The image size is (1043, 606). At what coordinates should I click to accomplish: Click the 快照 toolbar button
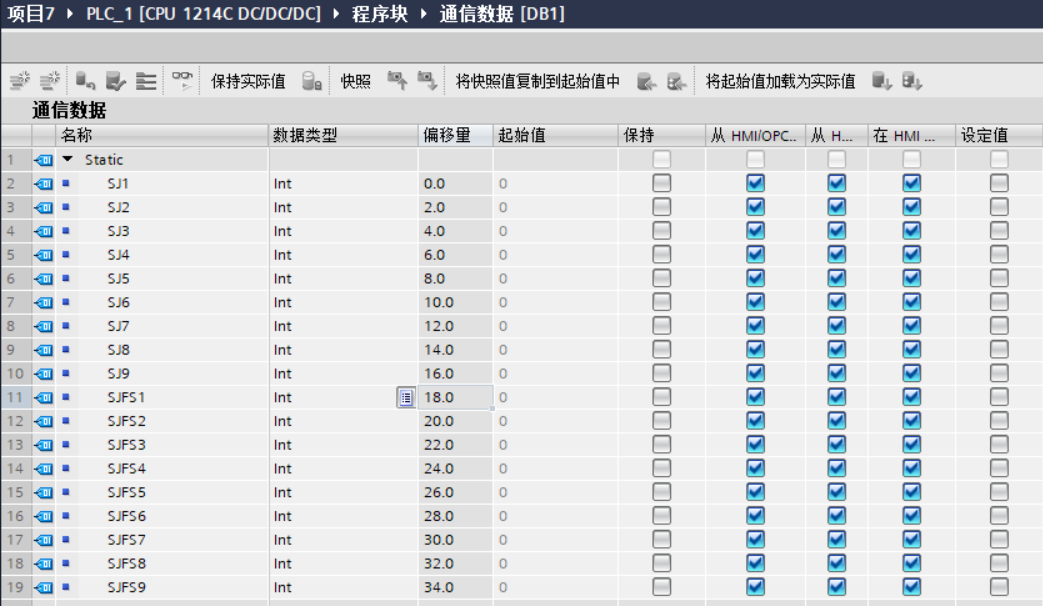[355, 81]
